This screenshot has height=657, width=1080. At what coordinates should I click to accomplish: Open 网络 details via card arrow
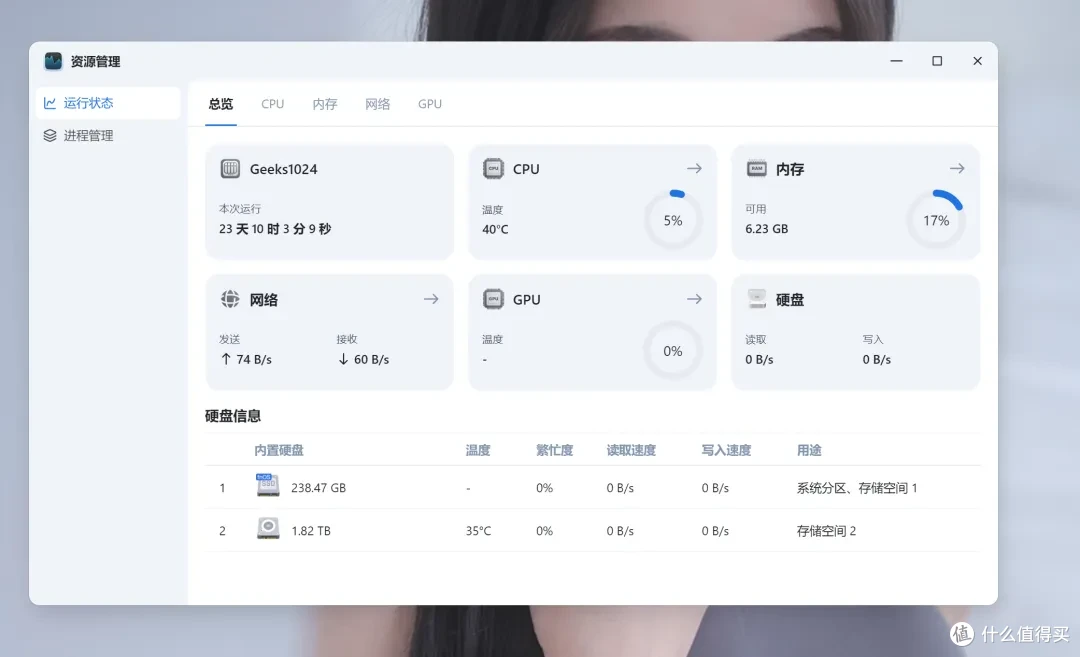(431, 299)
